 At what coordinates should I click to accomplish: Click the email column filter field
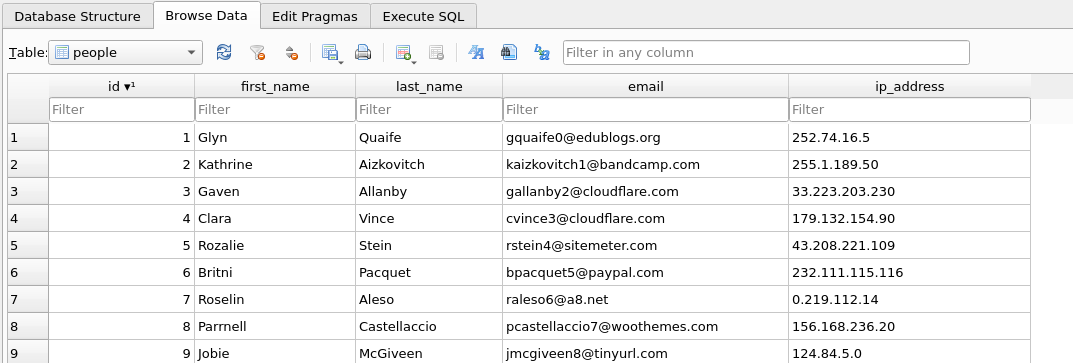646,110
